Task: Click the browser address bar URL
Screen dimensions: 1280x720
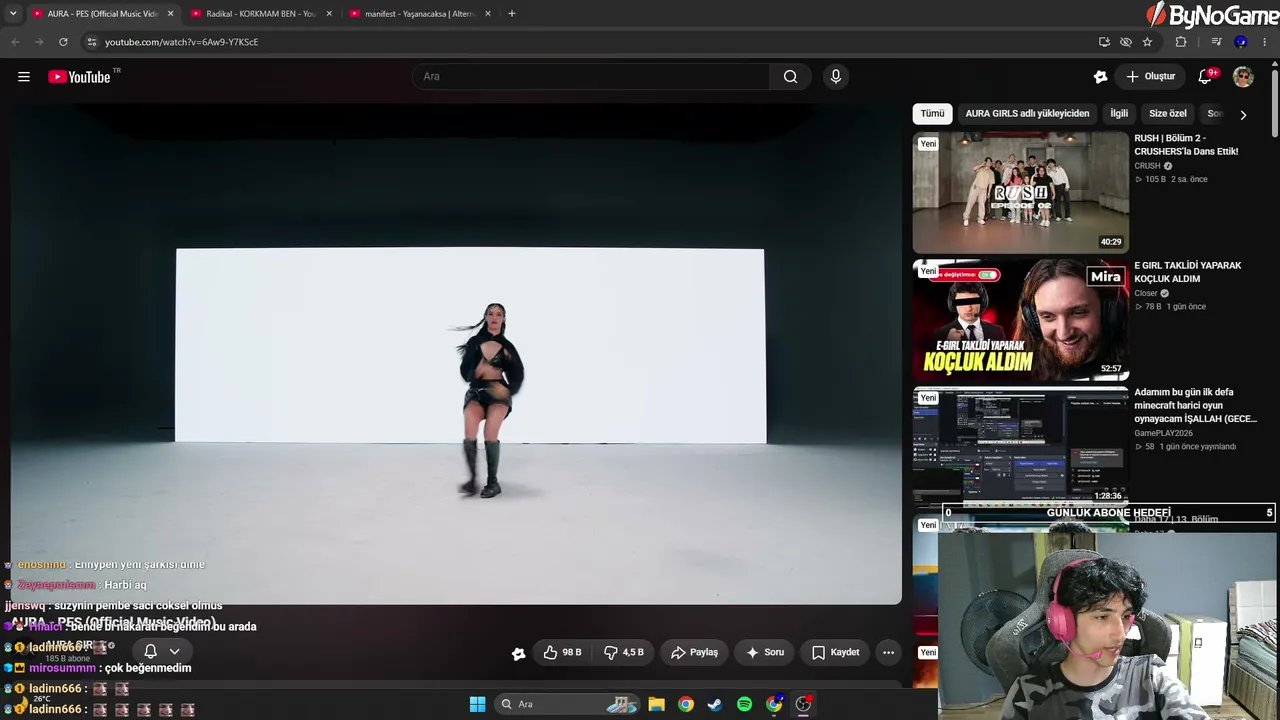Action: (182, 42)
